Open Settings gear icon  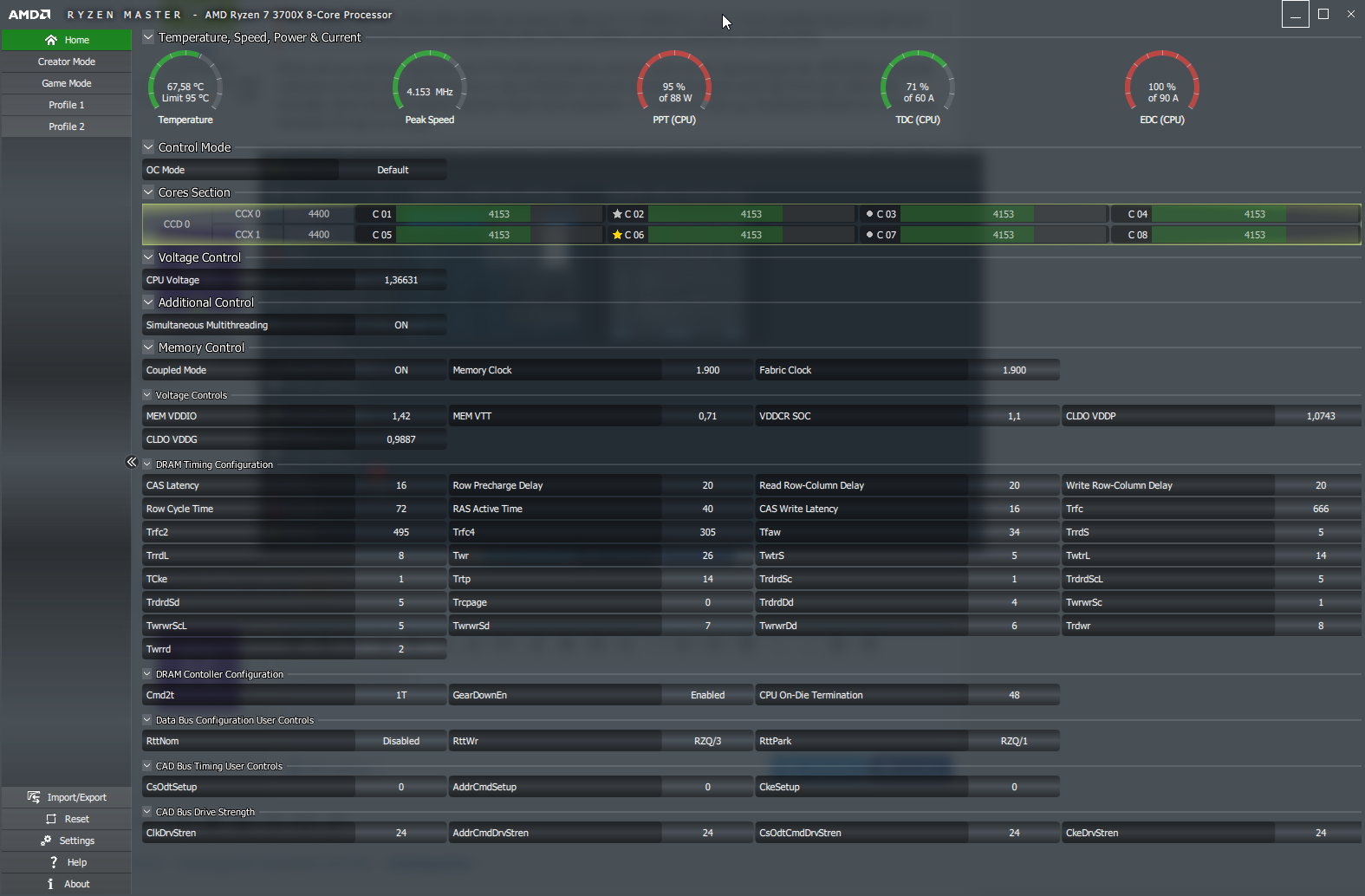46,841
